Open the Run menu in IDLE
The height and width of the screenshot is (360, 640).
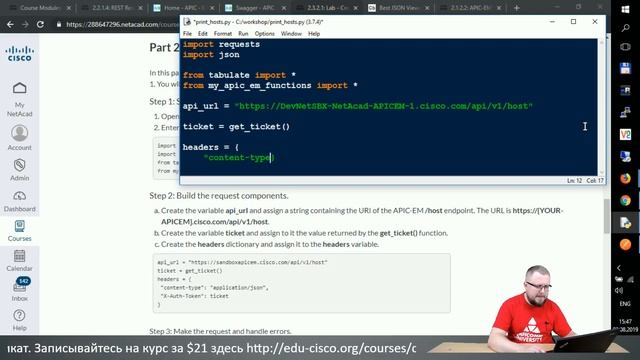click(243, 33)
